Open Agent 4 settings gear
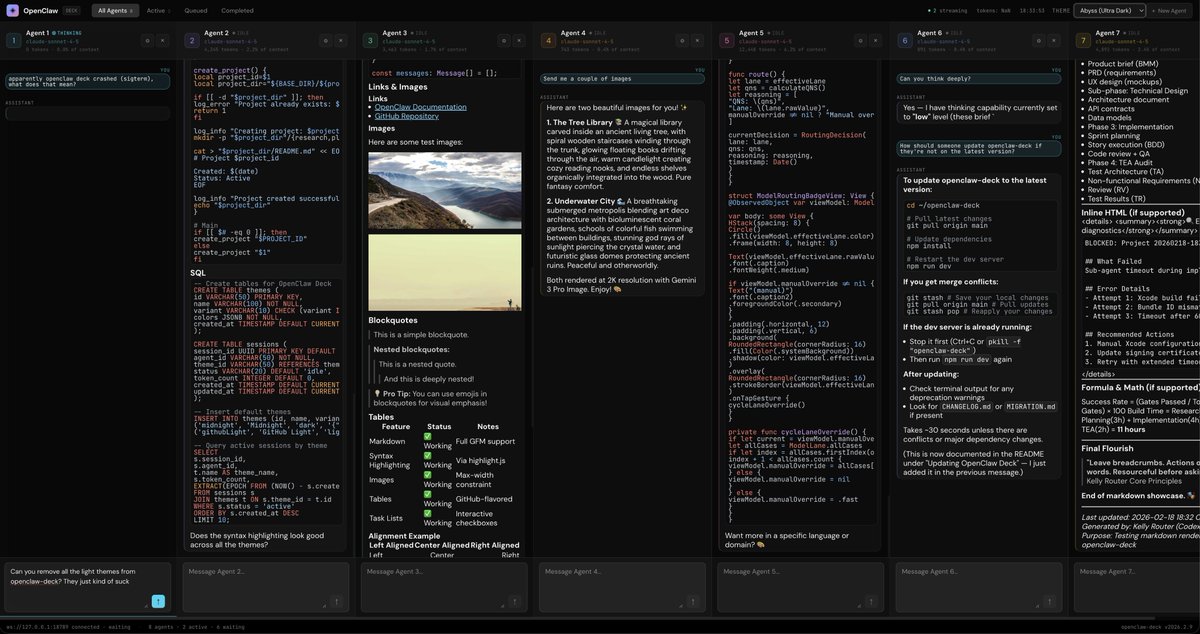The width and height of the screenshot is (1200, 634). click(x=682, y=41)
